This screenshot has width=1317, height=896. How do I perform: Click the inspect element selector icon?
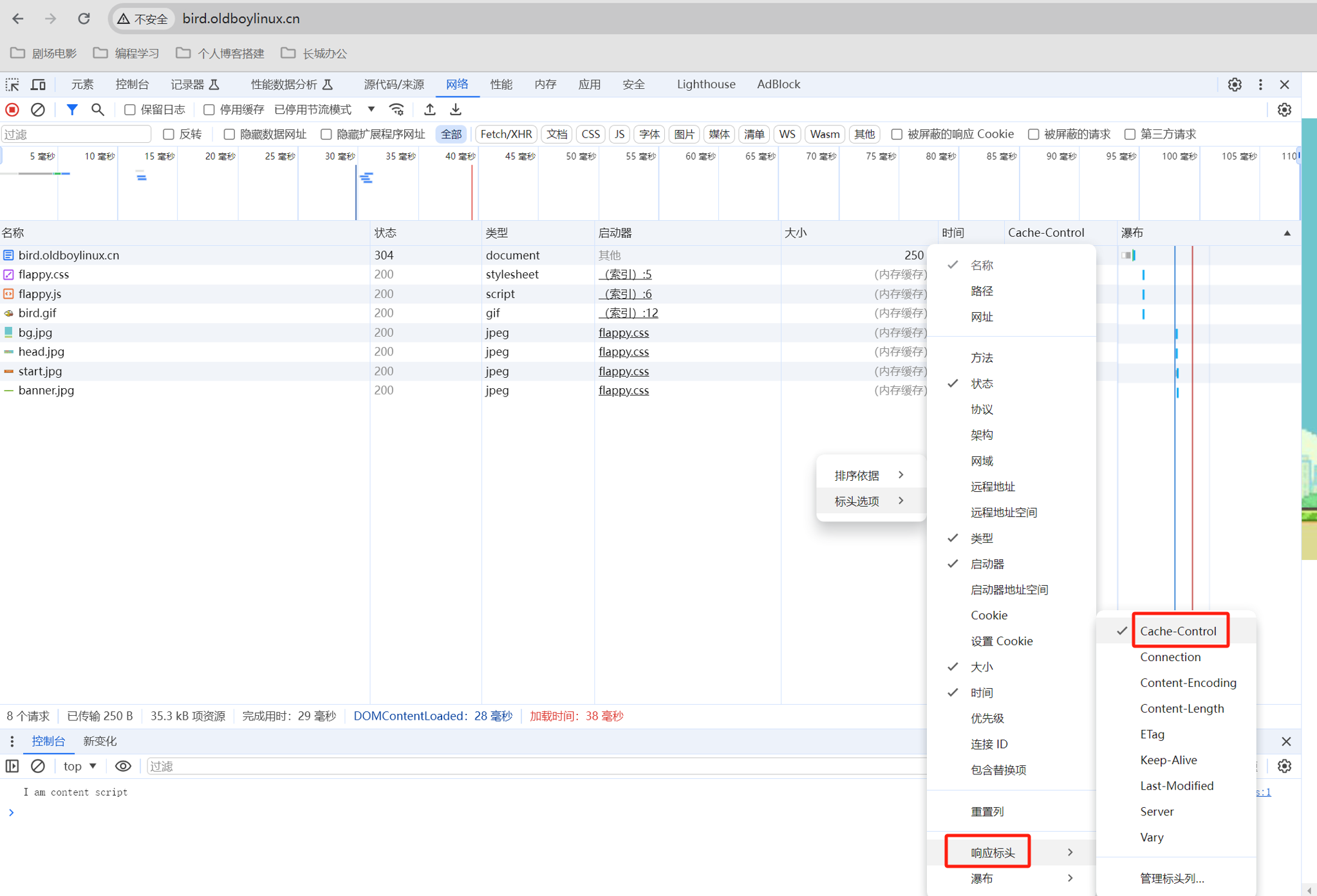pyautogui.click(x=12, y=84)
